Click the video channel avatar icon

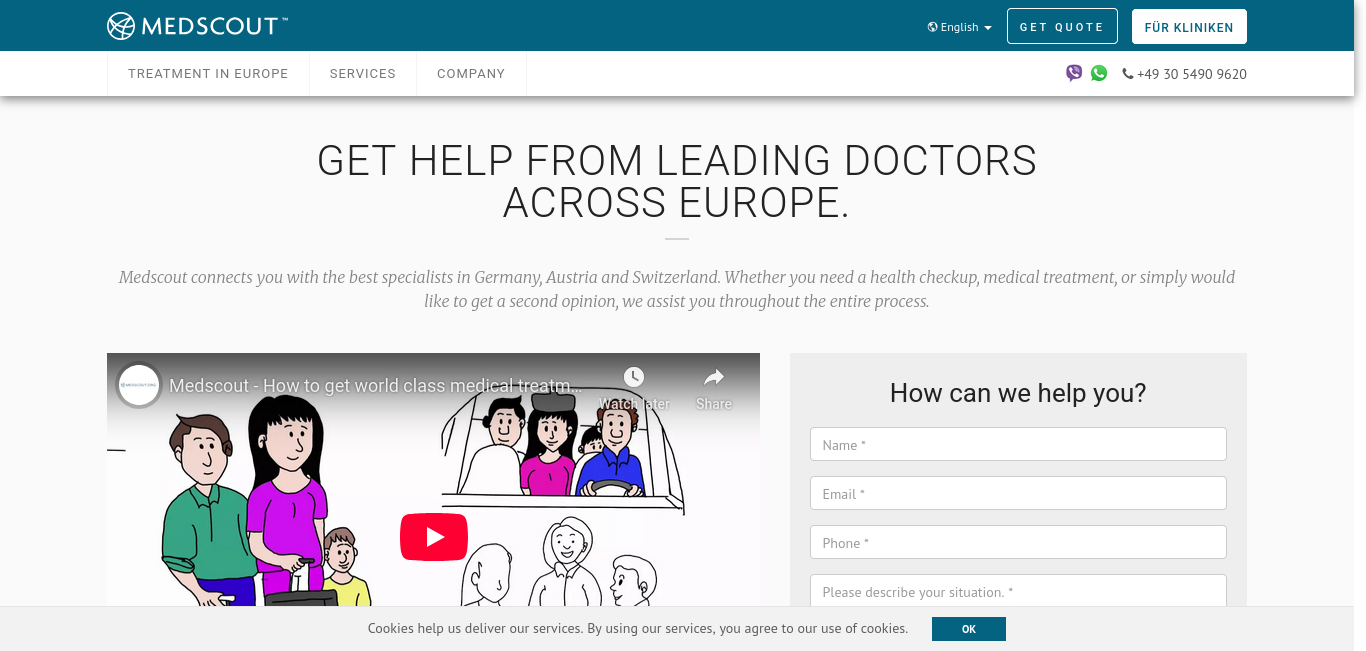pos(139,385)
